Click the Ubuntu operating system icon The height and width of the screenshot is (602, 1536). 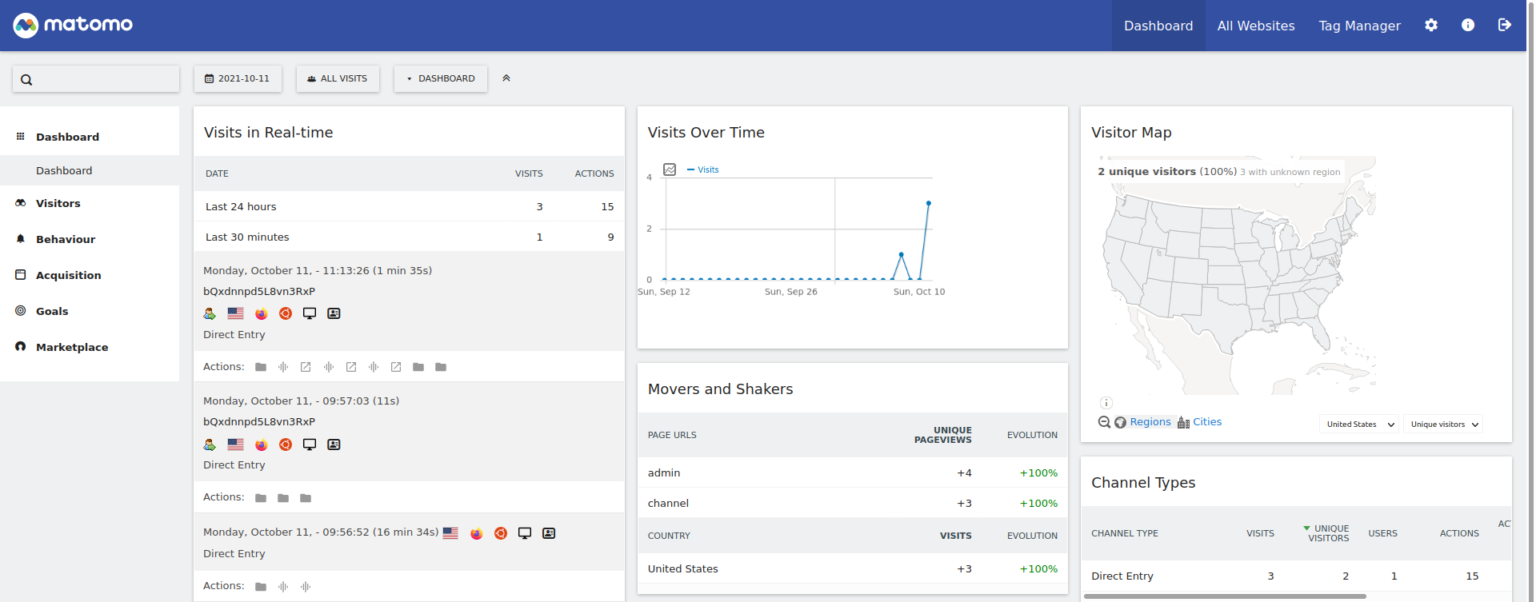(285, 313)
